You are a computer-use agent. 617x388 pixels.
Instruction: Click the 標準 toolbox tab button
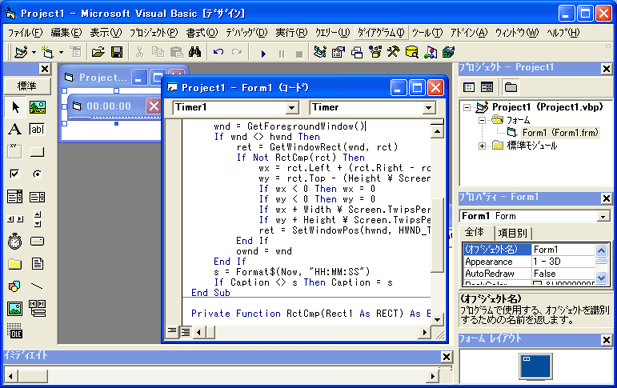[x=27, y=86]
